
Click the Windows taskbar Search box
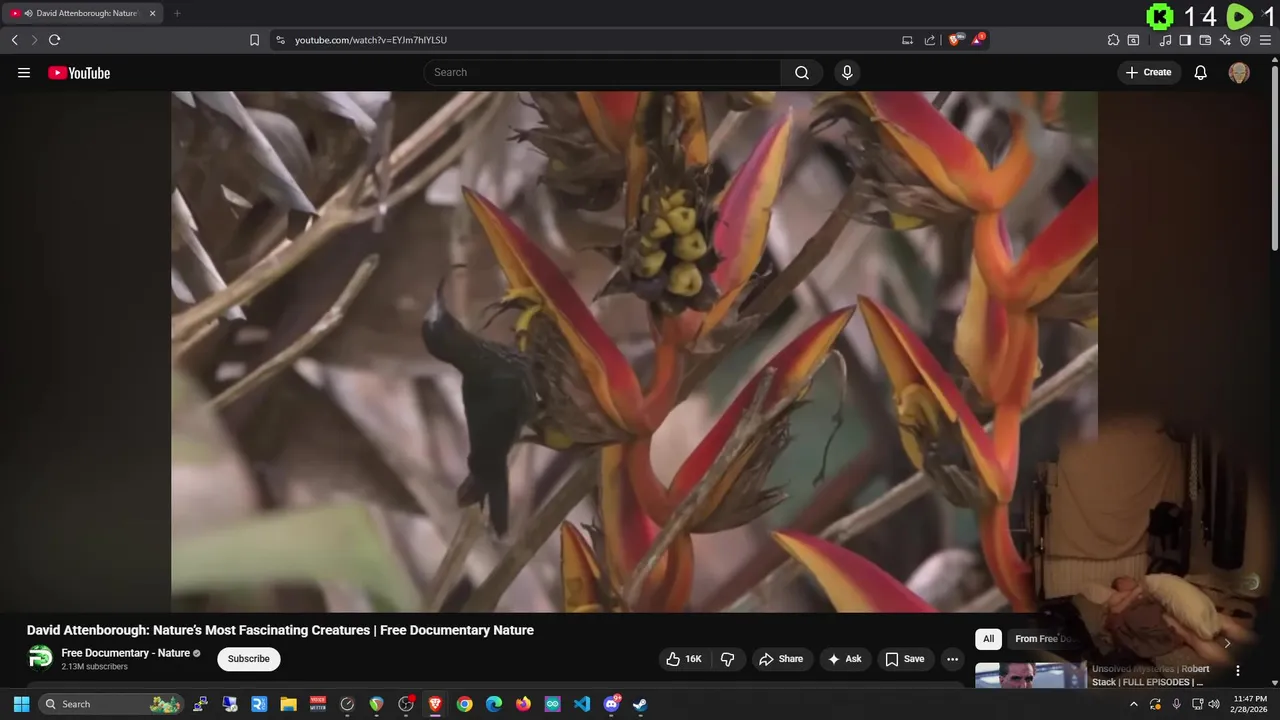112,704
